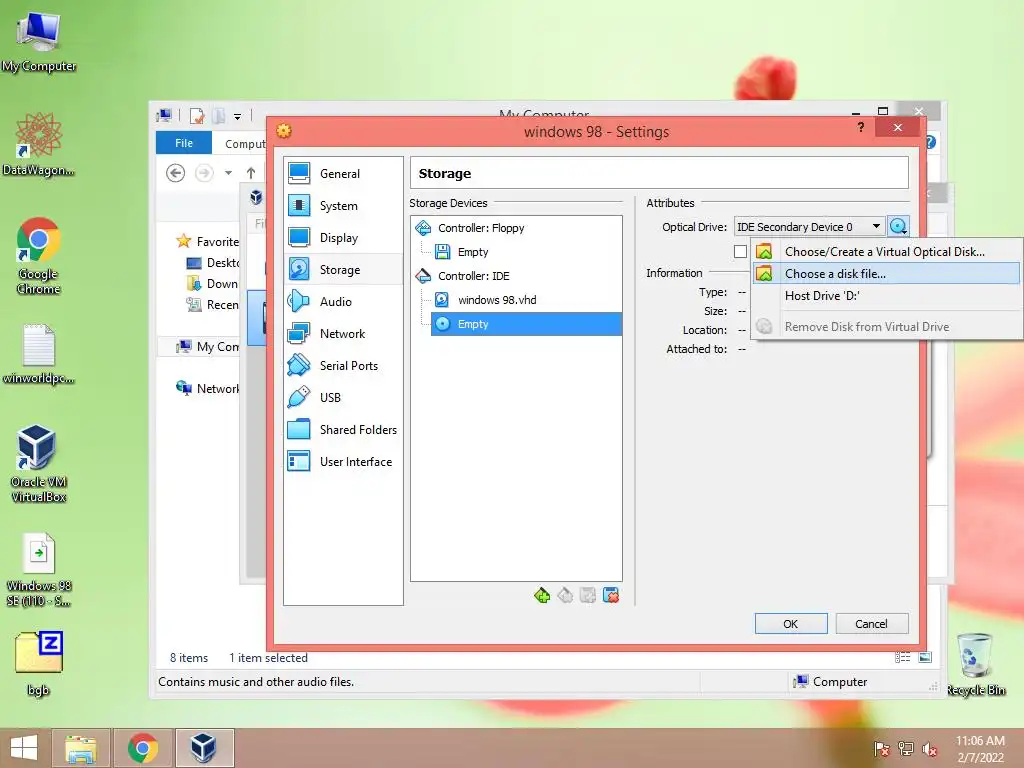
Task: Click the taskbar clock showing 11:06 AM
Action: click(980, 749)
